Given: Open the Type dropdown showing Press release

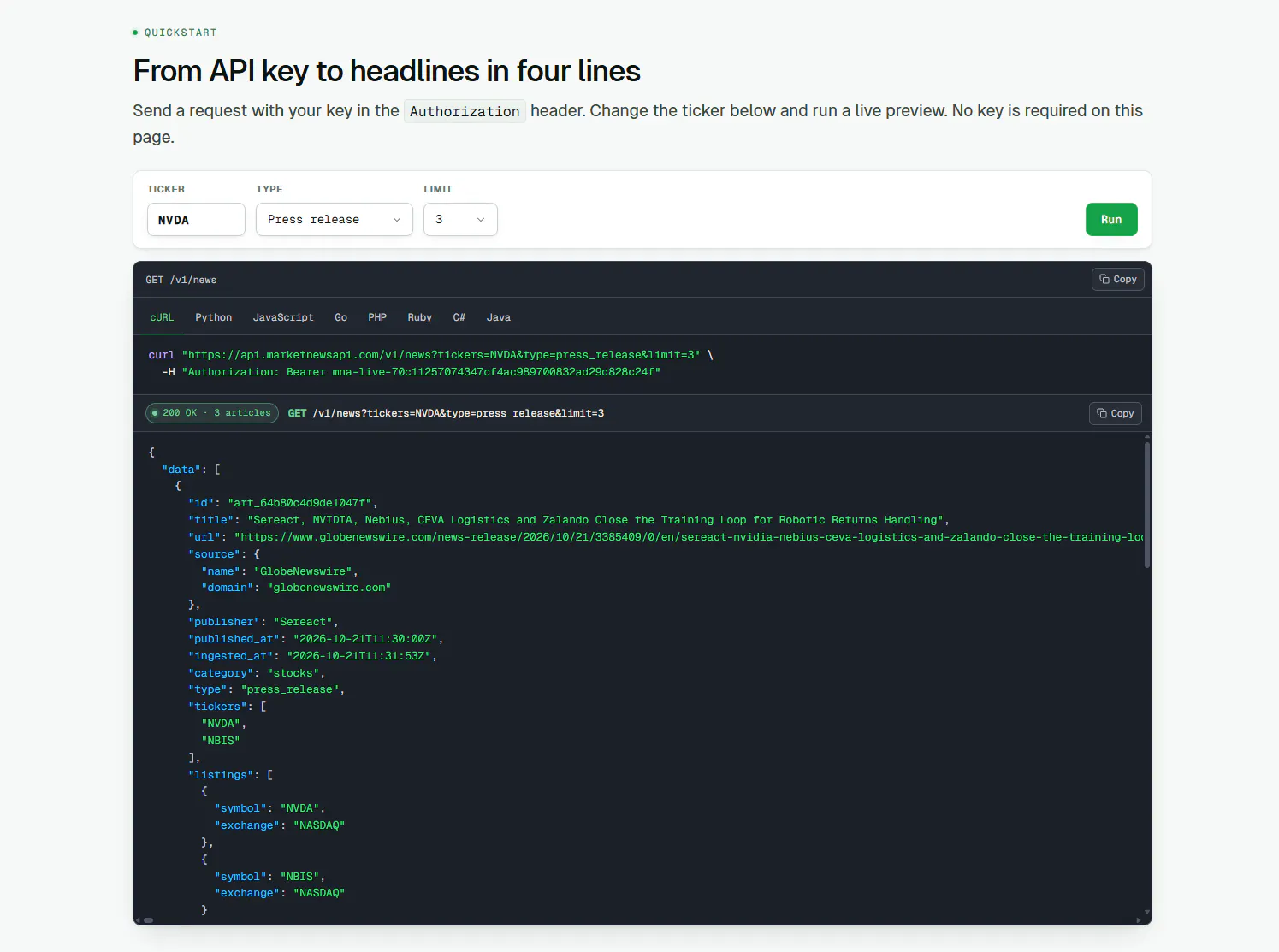Looking at the screenshot, I should 335,220.
